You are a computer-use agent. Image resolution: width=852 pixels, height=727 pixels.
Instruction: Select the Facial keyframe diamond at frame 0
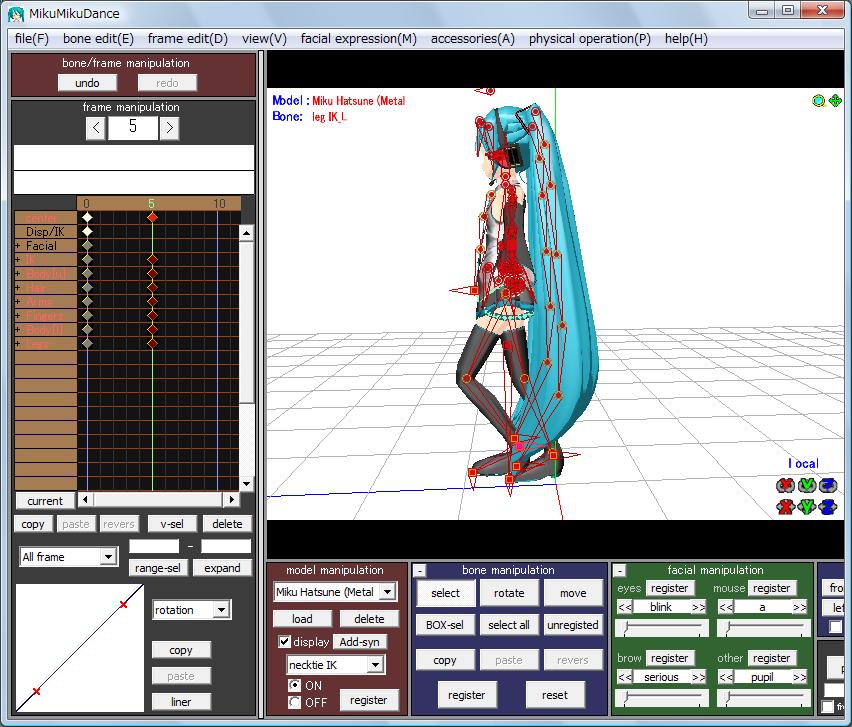[87, 246]
